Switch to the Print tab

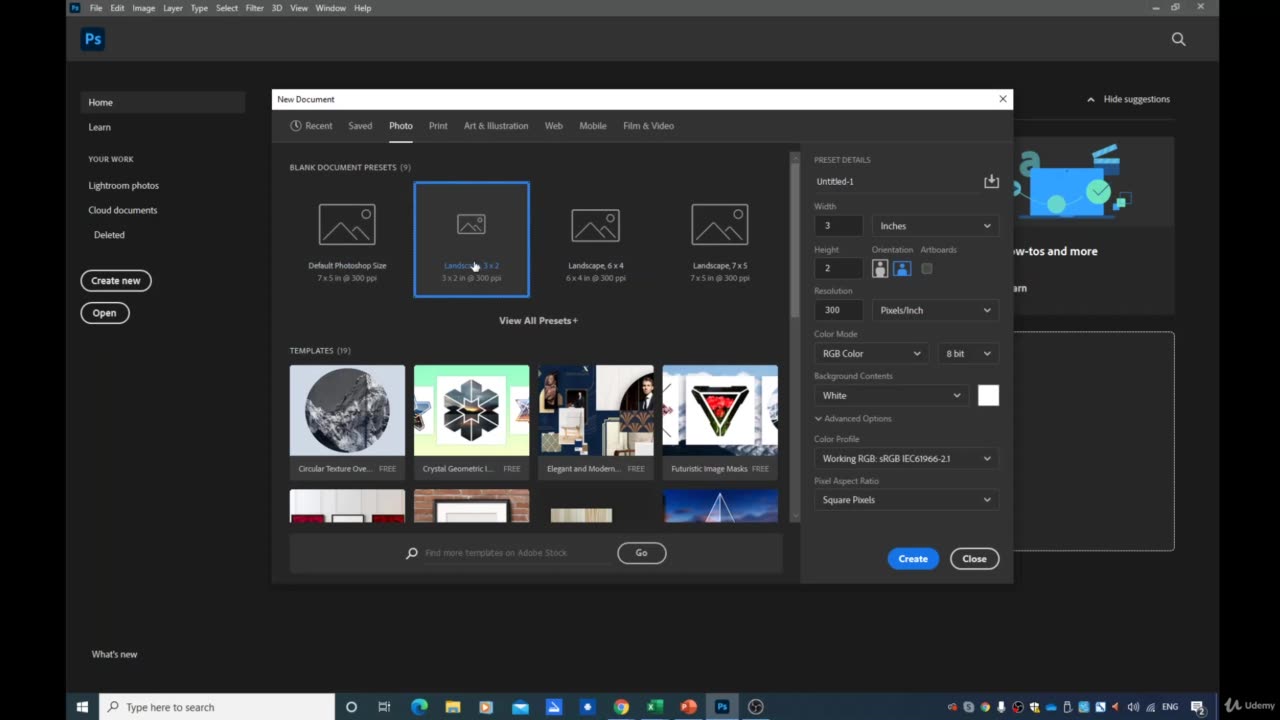[x=438, y=126]
